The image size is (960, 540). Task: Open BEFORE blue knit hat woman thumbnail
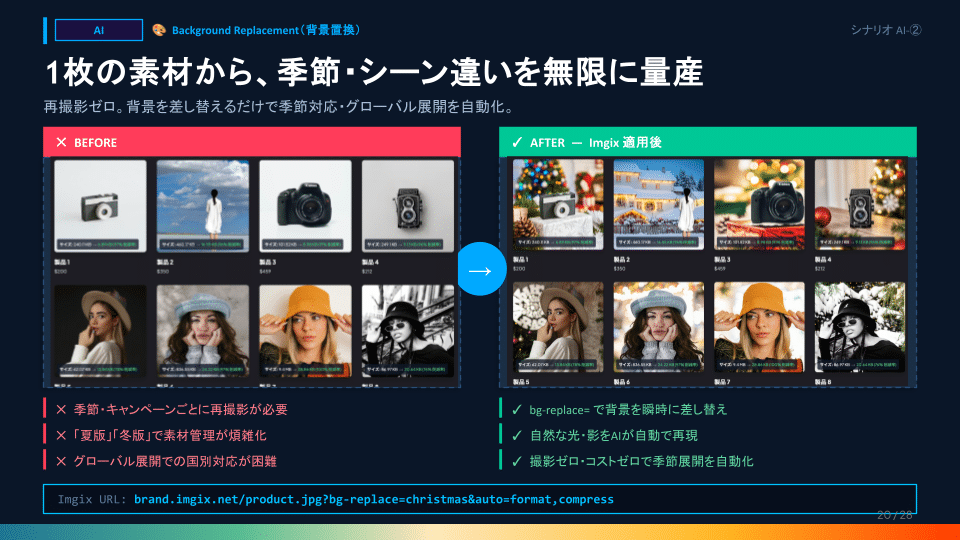pyautogui.click(x=203, y=331)
